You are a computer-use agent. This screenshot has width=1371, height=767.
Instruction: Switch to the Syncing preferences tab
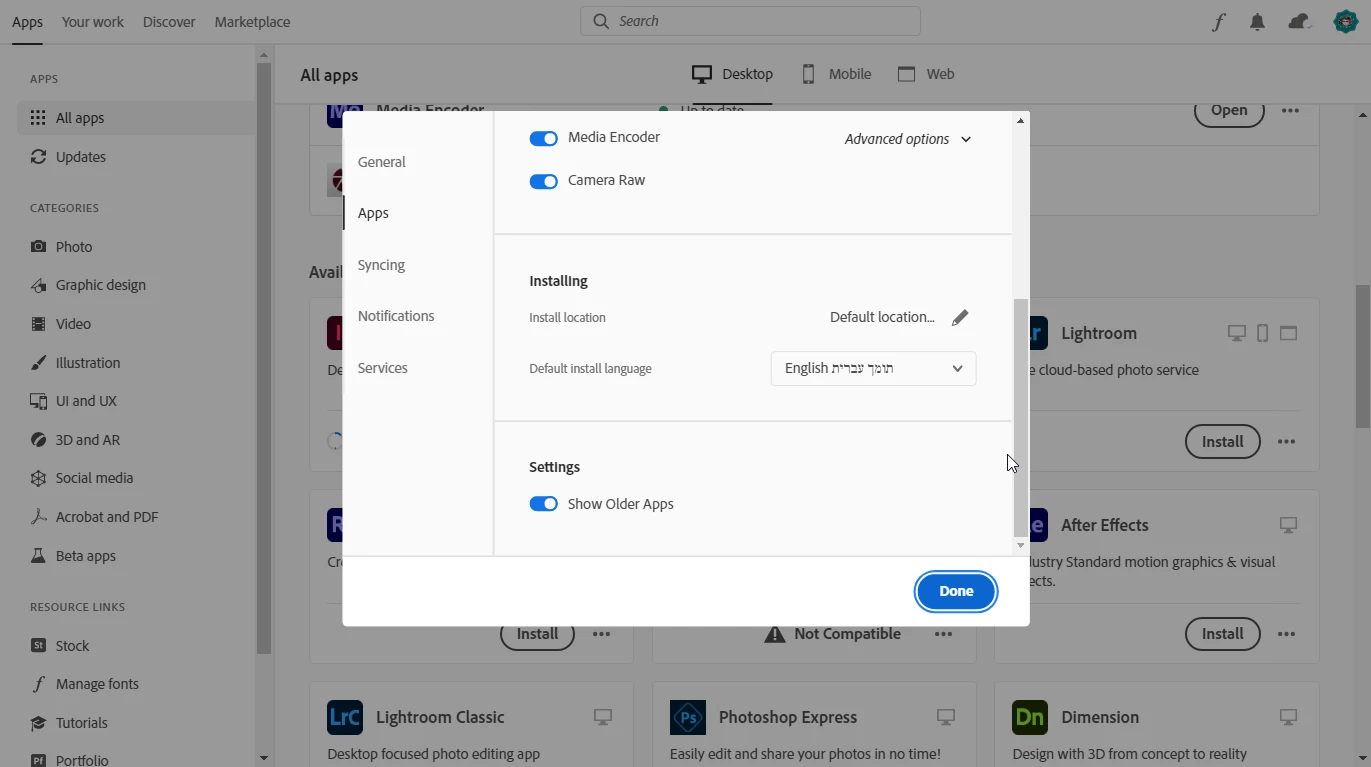tap(381, 265)
